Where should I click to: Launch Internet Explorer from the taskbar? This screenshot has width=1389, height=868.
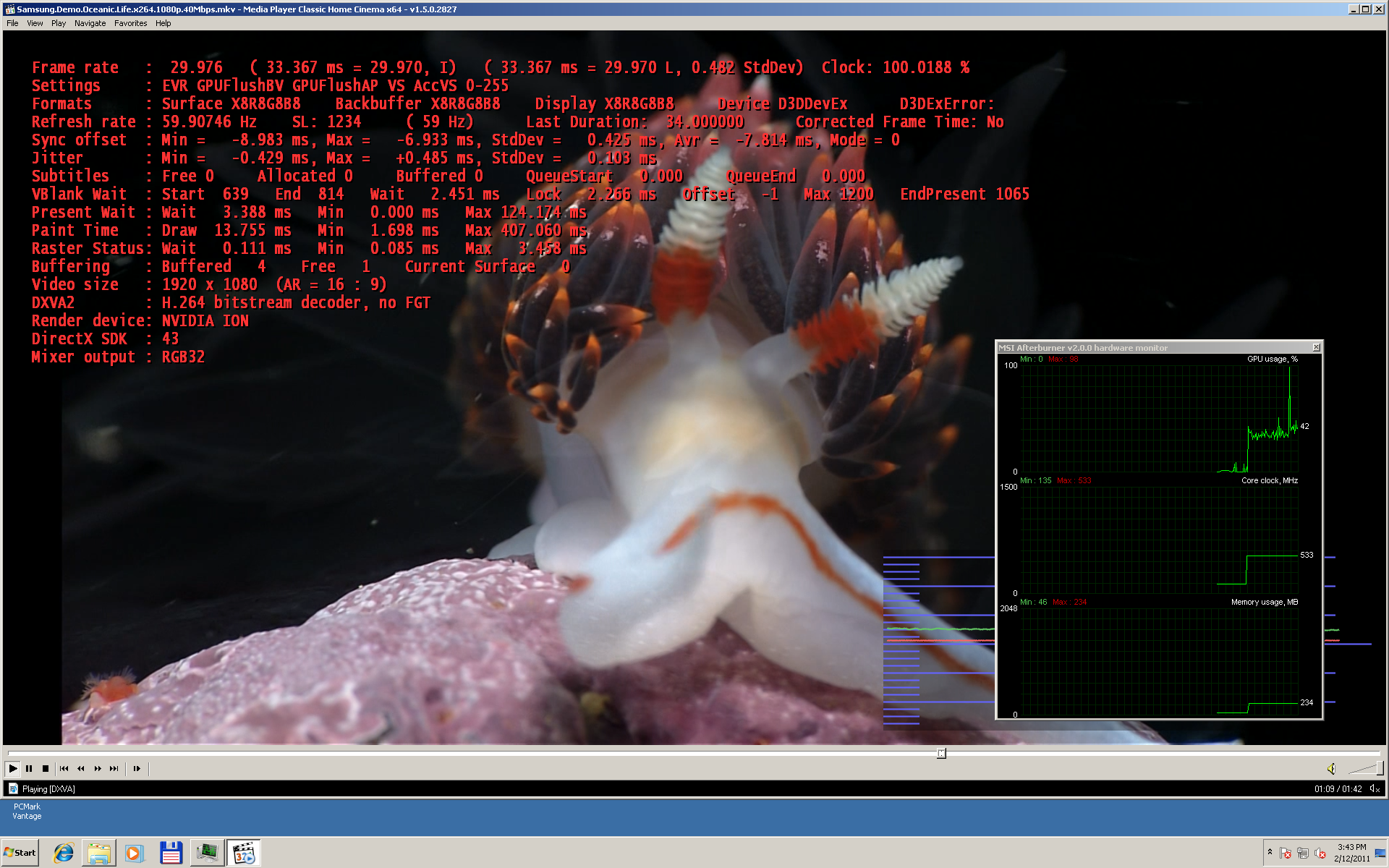64,853
